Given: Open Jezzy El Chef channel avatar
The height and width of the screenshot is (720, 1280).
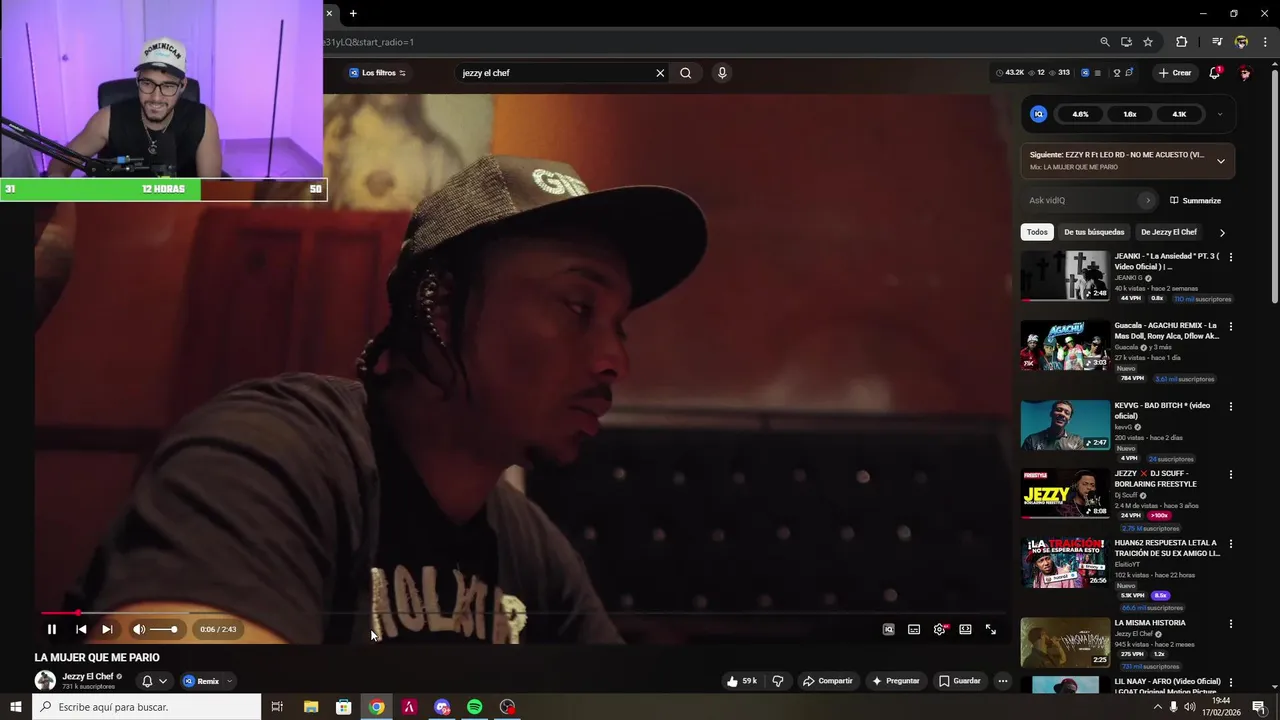Looking at the screenshot, I should point(45,680).
